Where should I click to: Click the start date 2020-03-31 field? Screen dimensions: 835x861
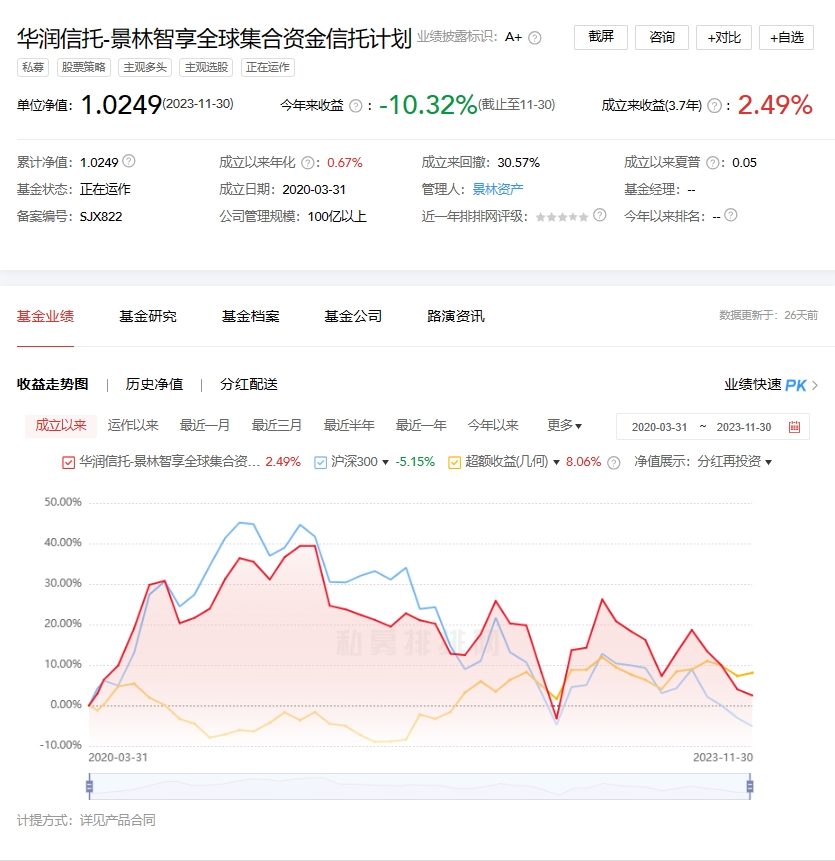pyautogui.click(x=659, y=427)
